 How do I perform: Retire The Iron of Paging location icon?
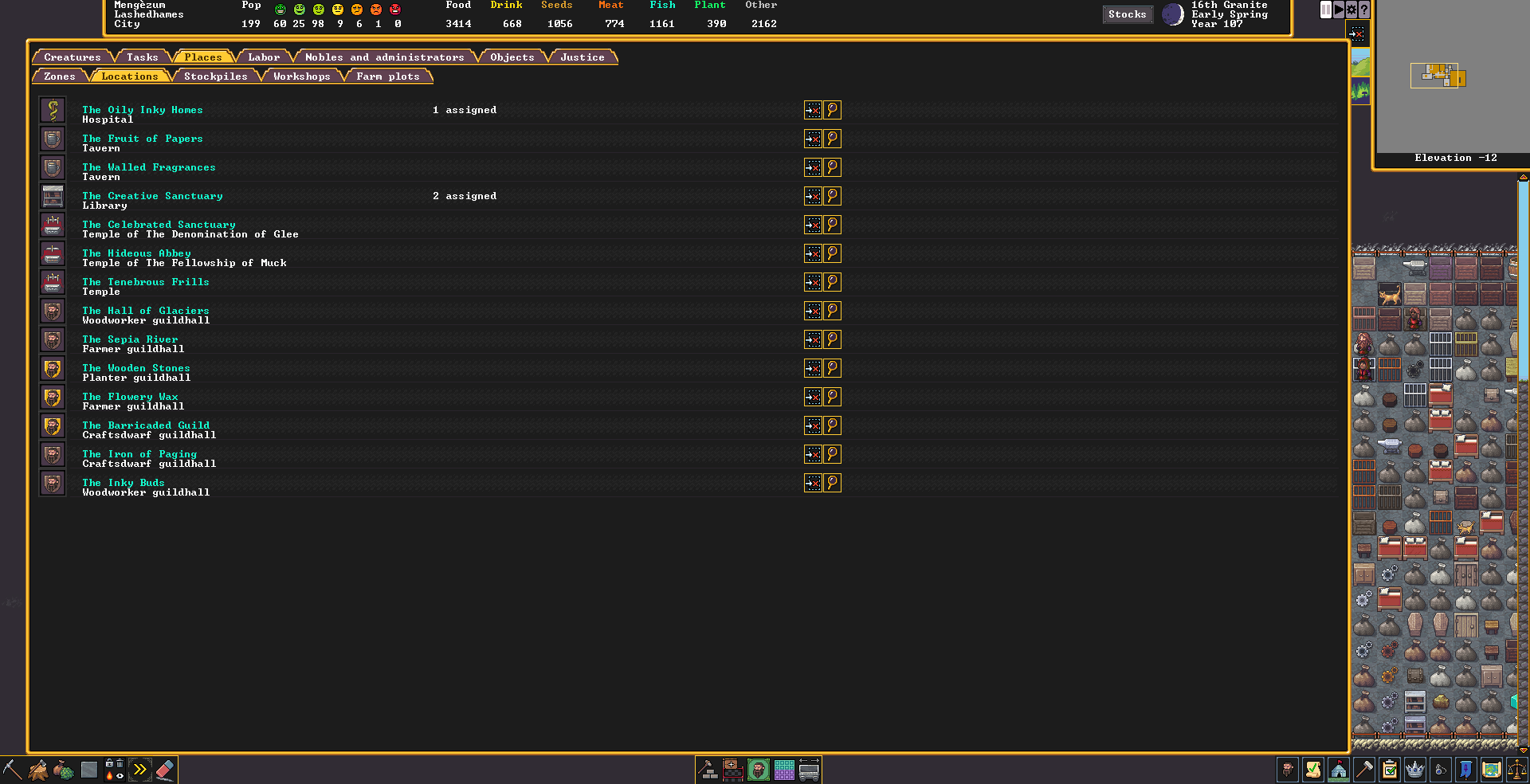813,454
